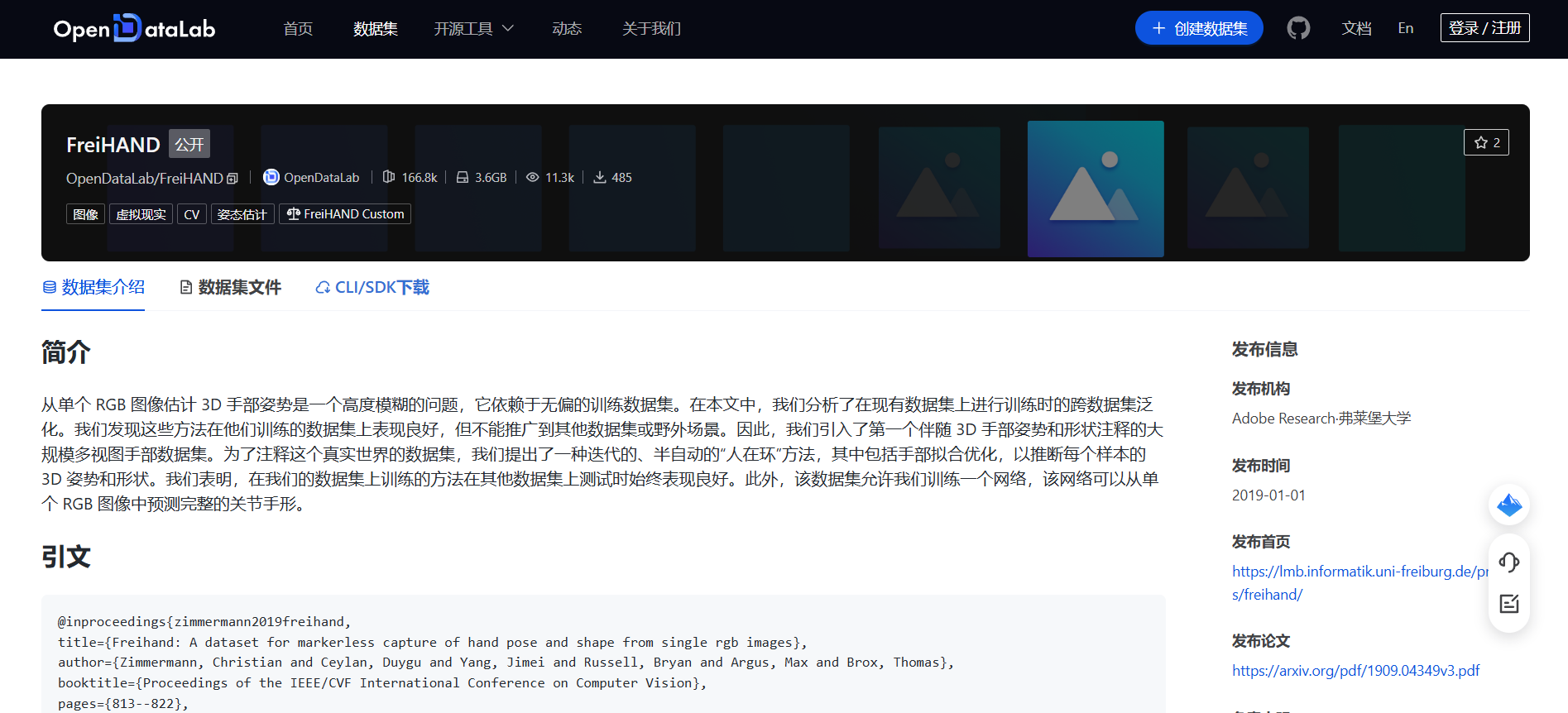Open 数据集 navigation item
Screen dimensions: 1568x713
[376, 29]
